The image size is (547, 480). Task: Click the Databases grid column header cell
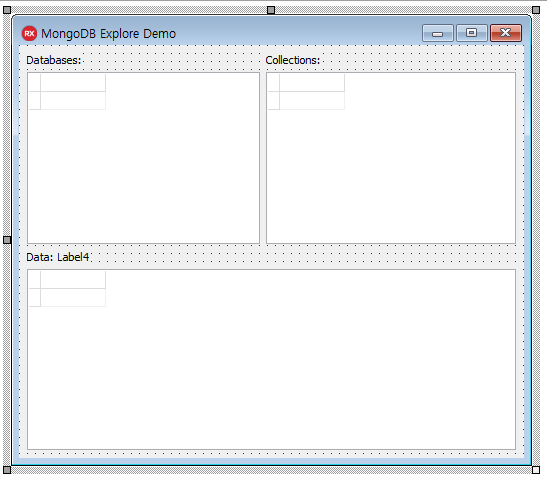[73, 83]
